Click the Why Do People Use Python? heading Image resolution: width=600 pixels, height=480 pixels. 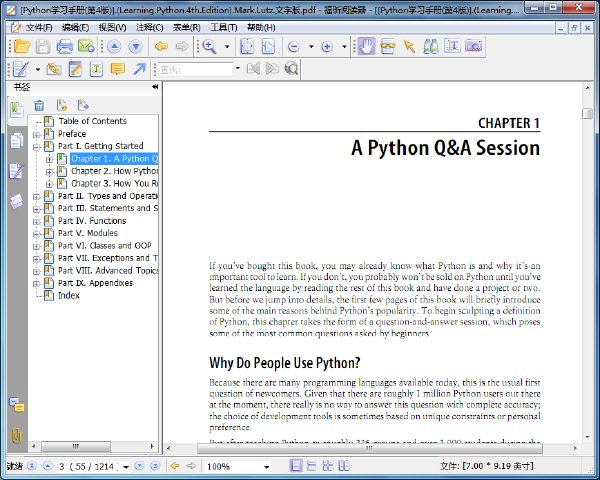pos(285,362)
